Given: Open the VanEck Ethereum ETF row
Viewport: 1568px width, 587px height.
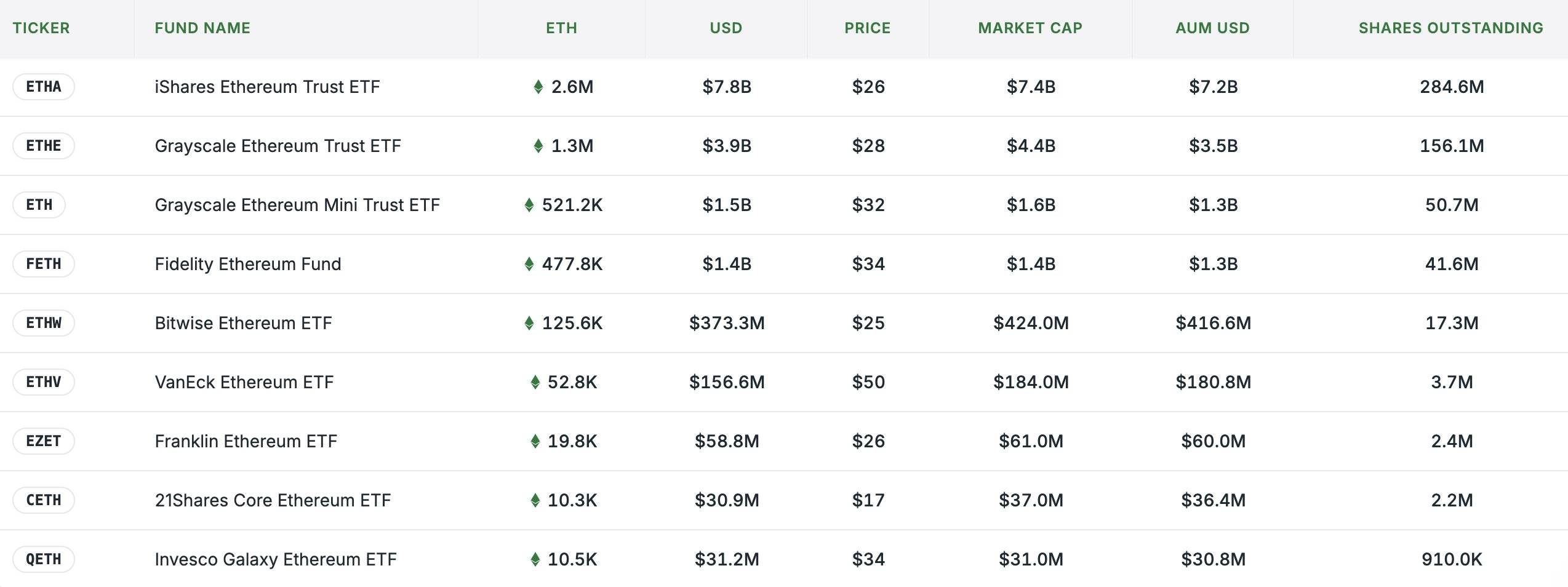Looking at the screenshot, I should point(244,382).
